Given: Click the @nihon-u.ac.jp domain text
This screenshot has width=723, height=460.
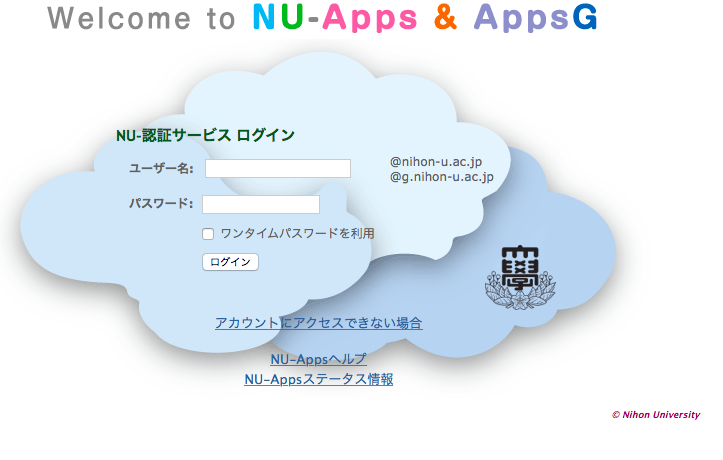Looking at the screenshot, I should [x=436, y=162].
